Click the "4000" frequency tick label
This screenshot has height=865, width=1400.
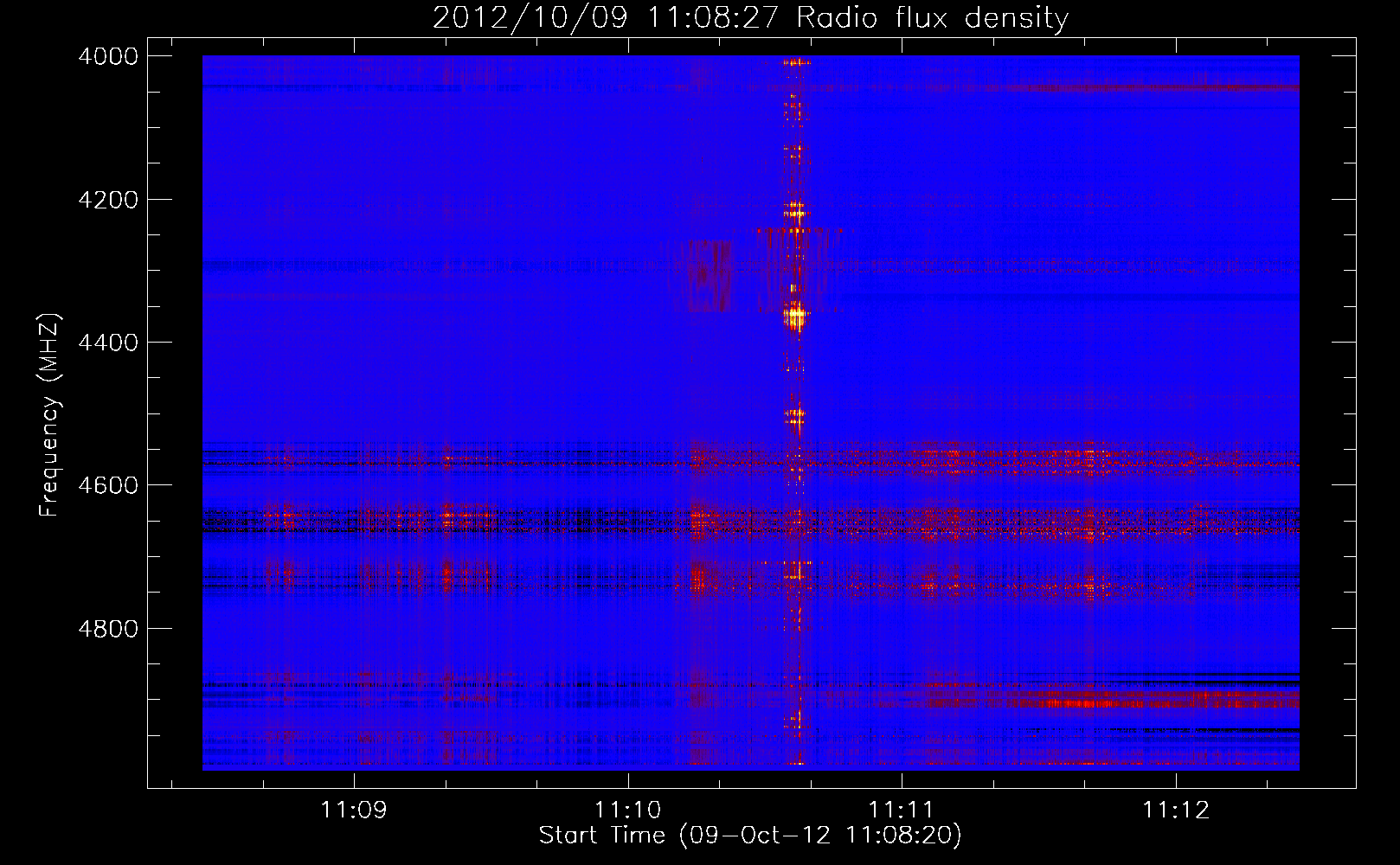pos(108,56)
